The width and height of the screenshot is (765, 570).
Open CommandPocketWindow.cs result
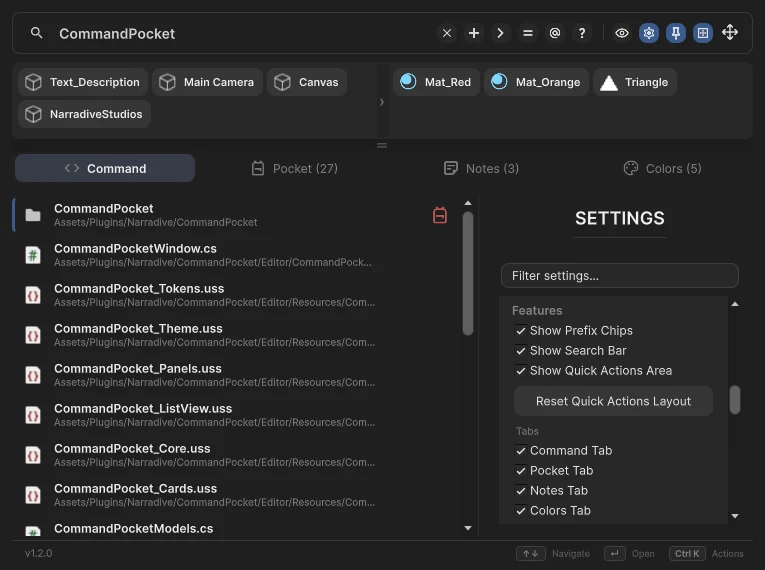(x=236, y=255)
